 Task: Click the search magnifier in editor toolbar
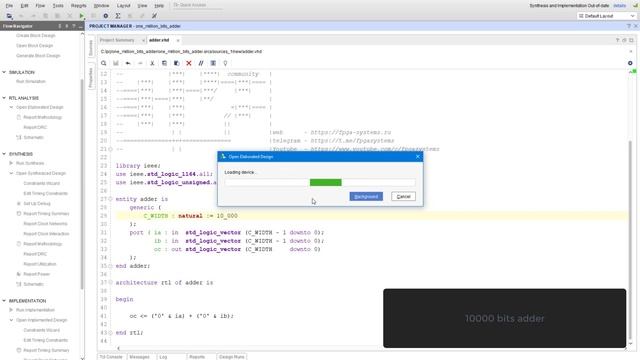click(104, 63)
